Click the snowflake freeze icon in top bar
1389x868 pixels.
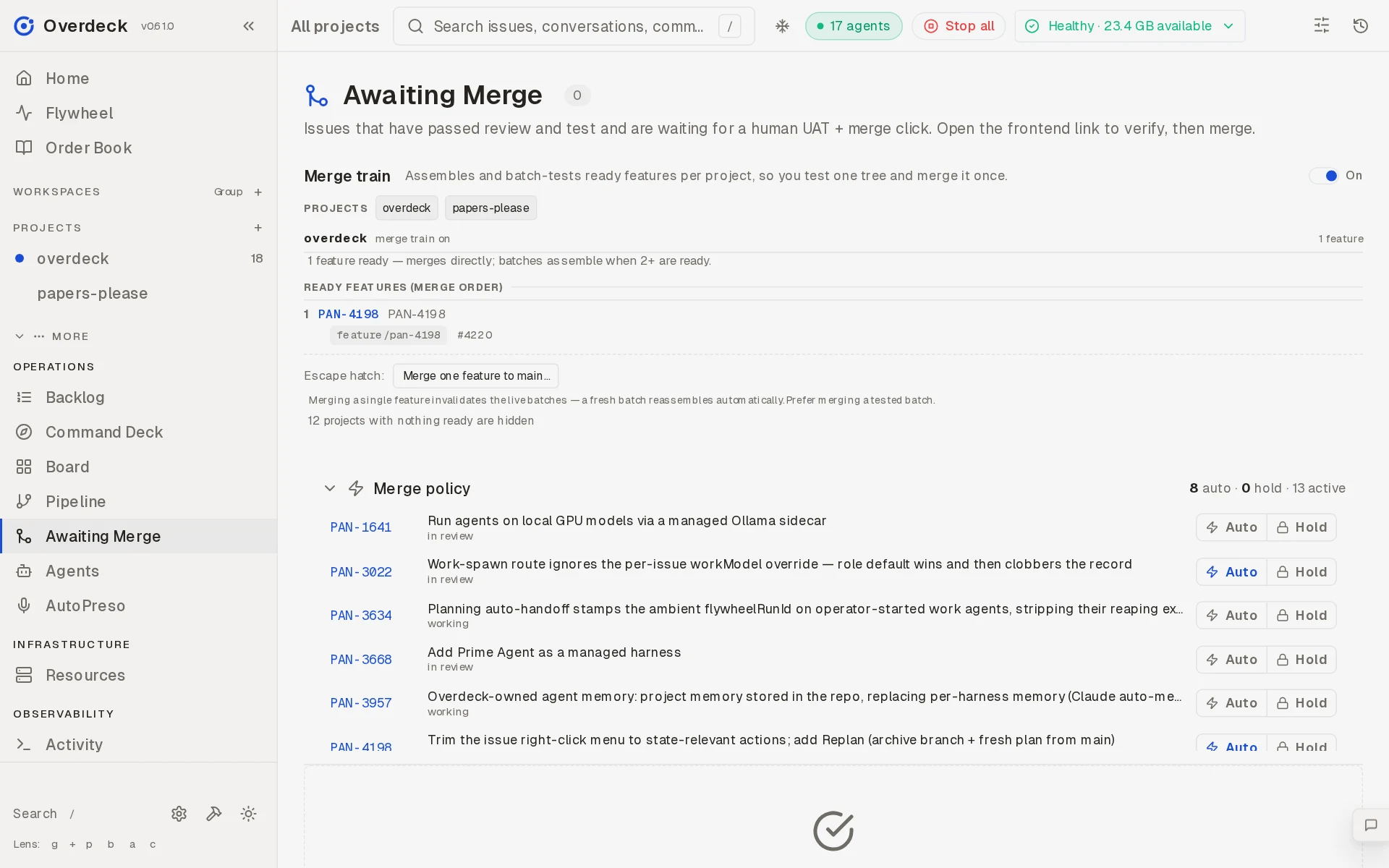point(782,26)
